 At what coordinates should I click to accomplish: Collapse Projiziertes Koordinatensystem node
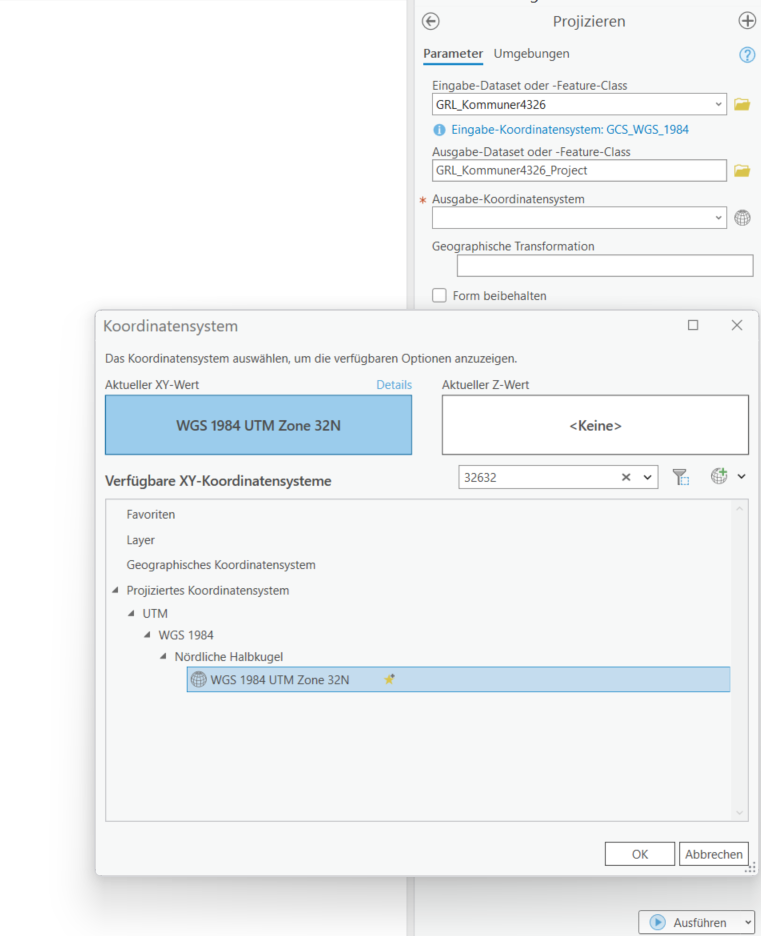115,590
